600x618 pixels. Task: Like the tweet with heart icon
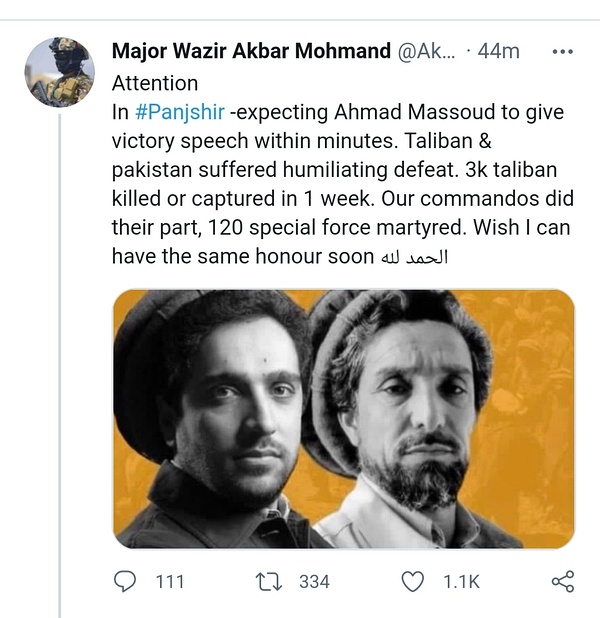(x=411, y=581)
